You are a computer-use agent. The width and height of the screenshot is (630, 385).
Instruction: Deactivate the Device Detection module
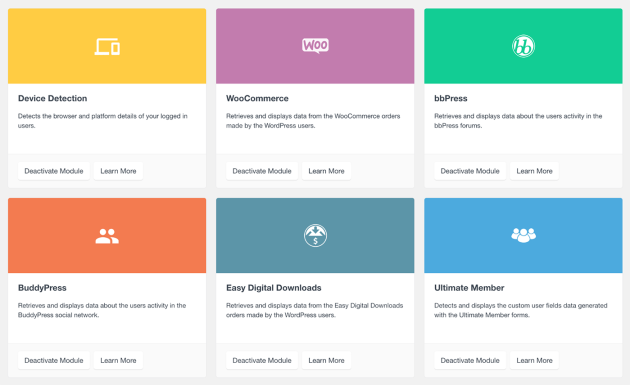click(x=54, y=171)
